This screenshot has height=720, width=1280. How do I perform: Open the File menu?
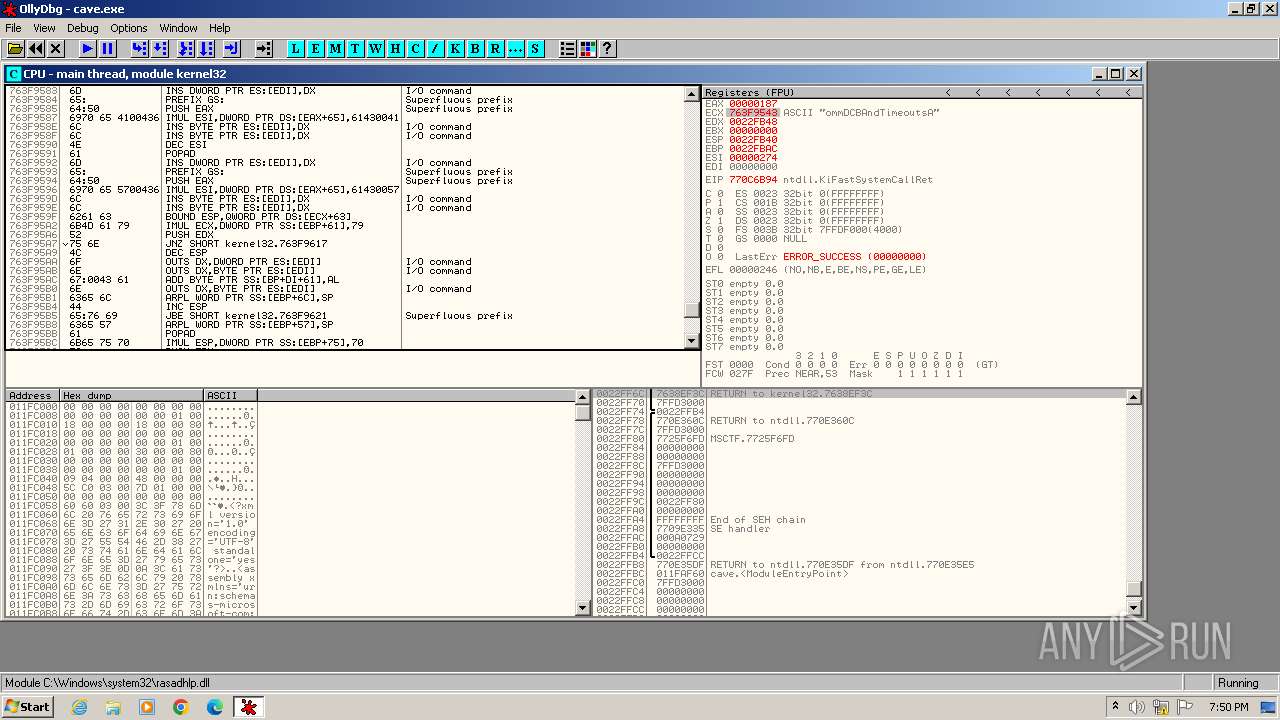[x=13, y=28]
